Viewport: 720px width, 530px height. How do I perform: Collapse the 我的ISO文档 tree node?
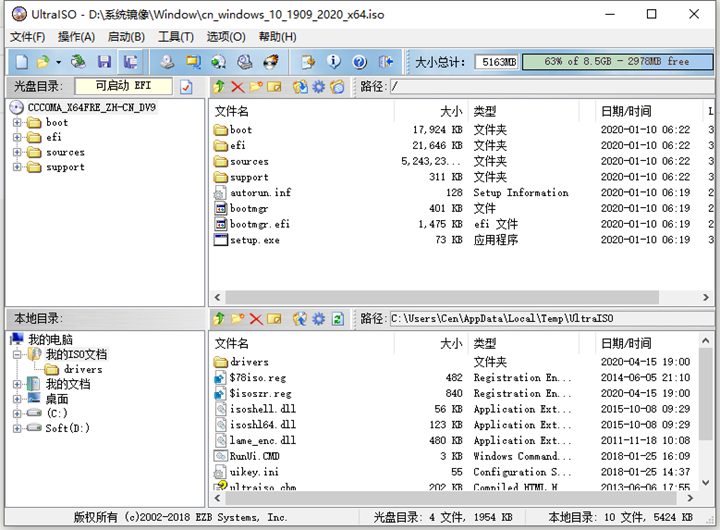click(17, 355)
